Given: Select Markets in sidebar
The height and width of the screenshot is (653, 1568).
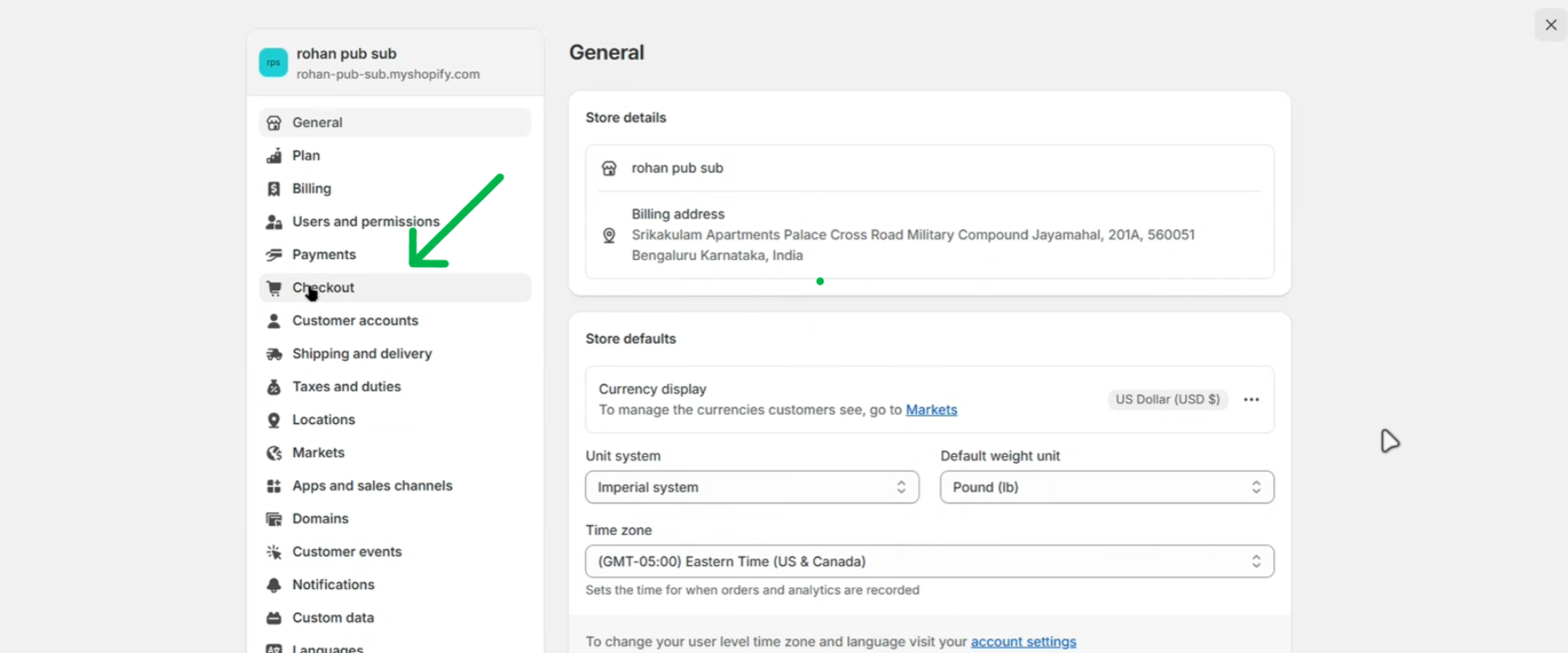Looking at the screenshot, I should pos(395,453).
